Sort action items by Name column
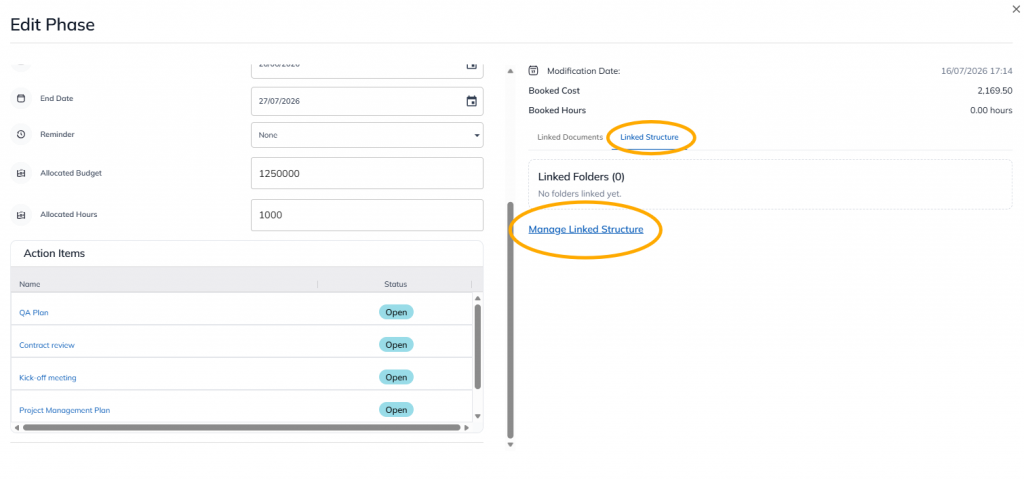 click(x=29, y=284)
